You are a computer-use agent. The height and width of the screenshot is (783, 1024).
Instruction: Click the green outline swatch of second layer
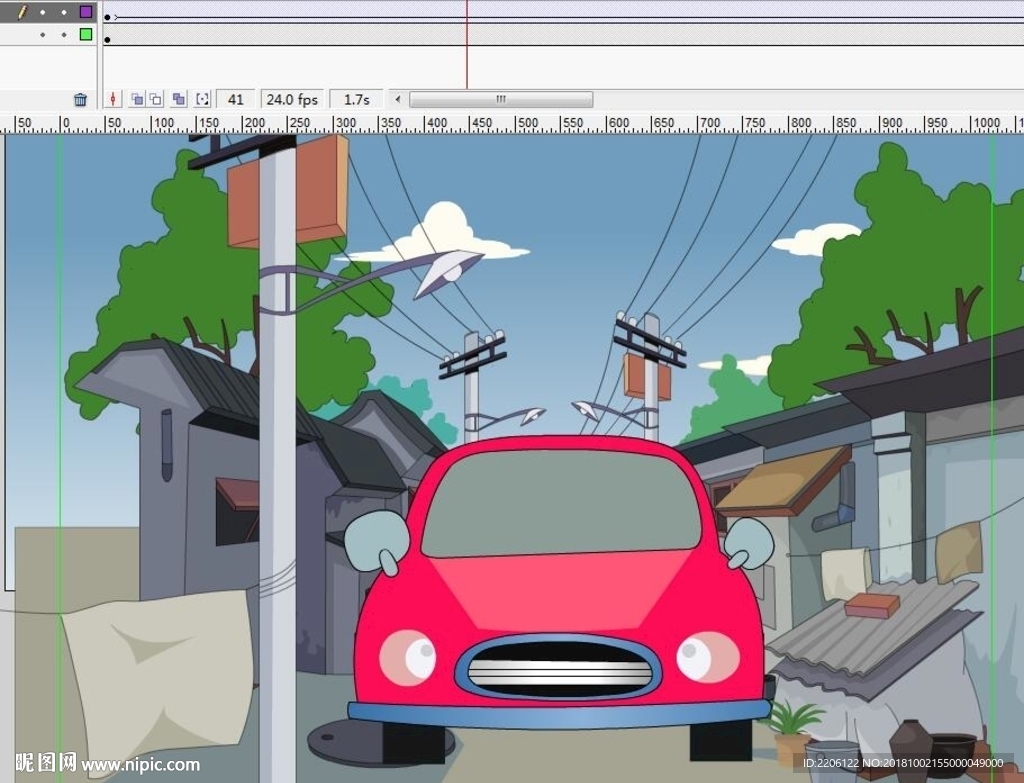click(86, 34)
